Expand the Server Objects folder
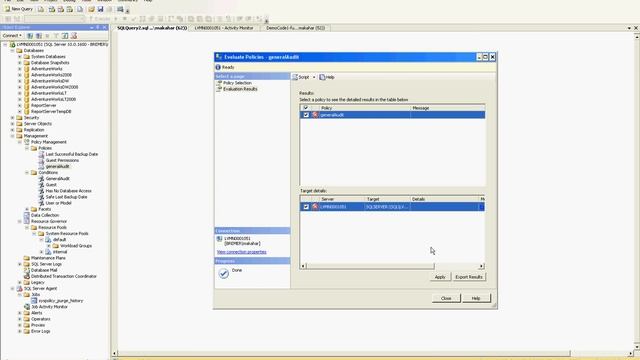This screenshot has width=640, height=360. tap(12, 124)
